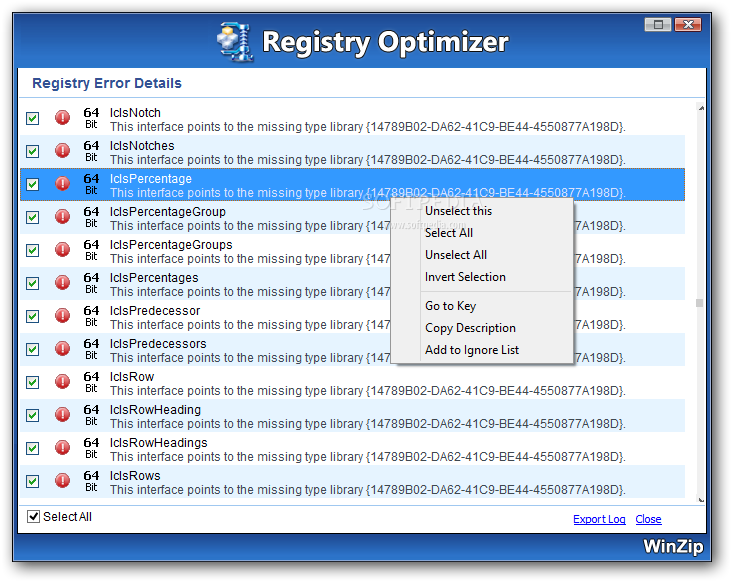Choose 'Select All' in the context menu
This screenshot has height=582, width=732.
(449, 233)
